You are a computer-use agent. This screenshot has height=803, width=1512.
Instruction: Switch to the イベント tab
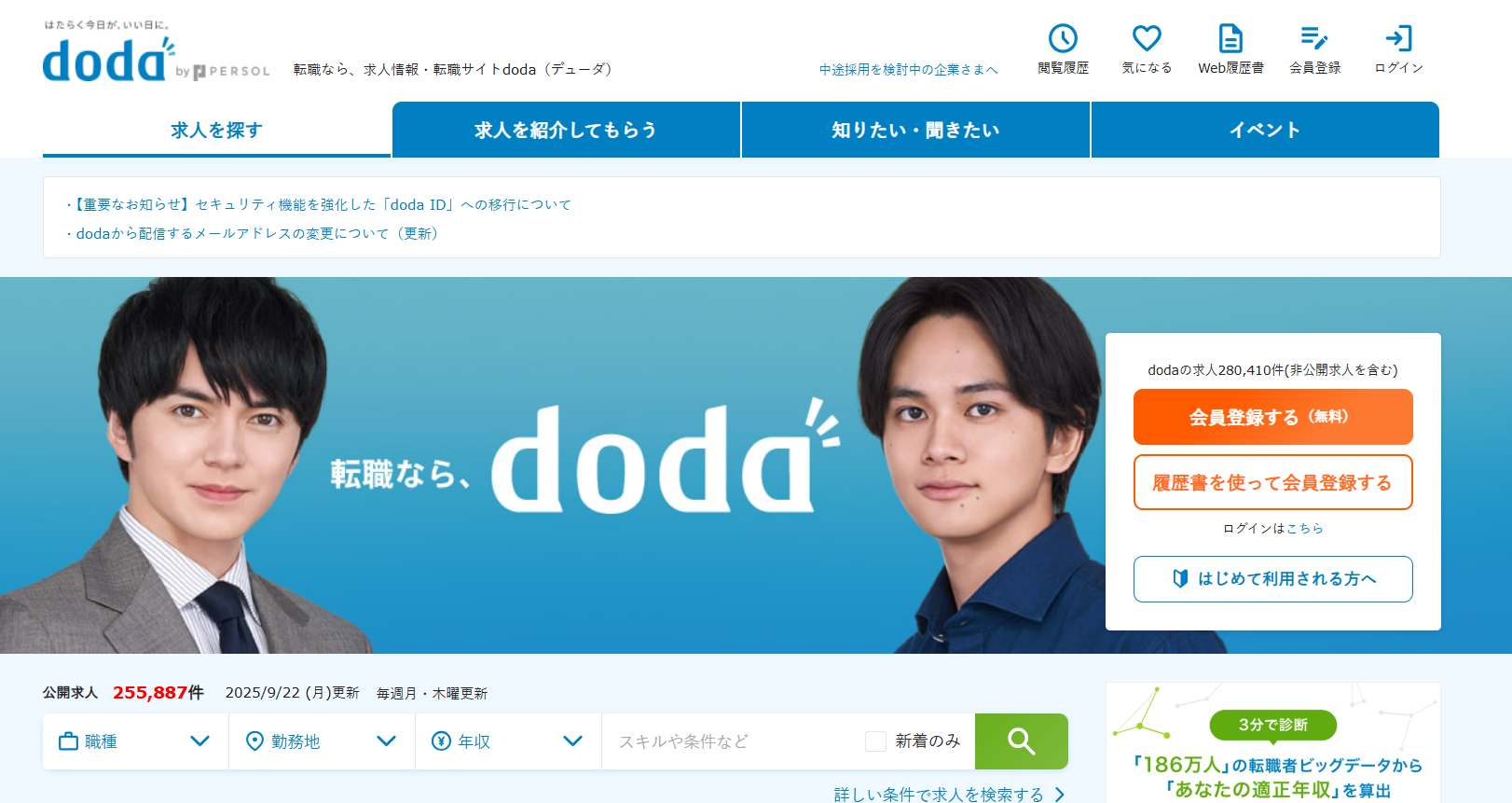tap(1265, 130)
